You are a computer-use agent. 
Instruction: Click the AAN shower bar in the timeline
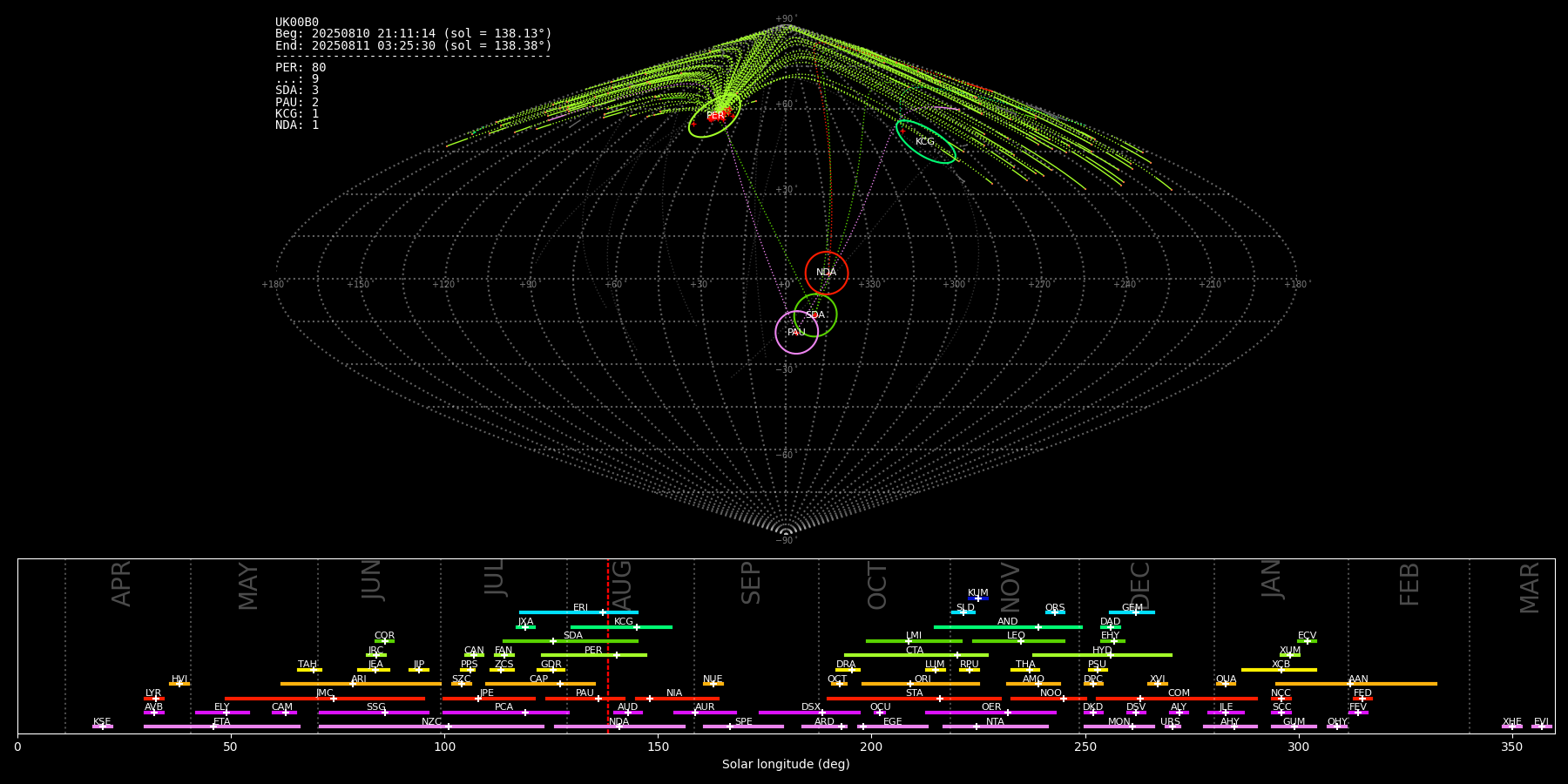point(1356,684)
